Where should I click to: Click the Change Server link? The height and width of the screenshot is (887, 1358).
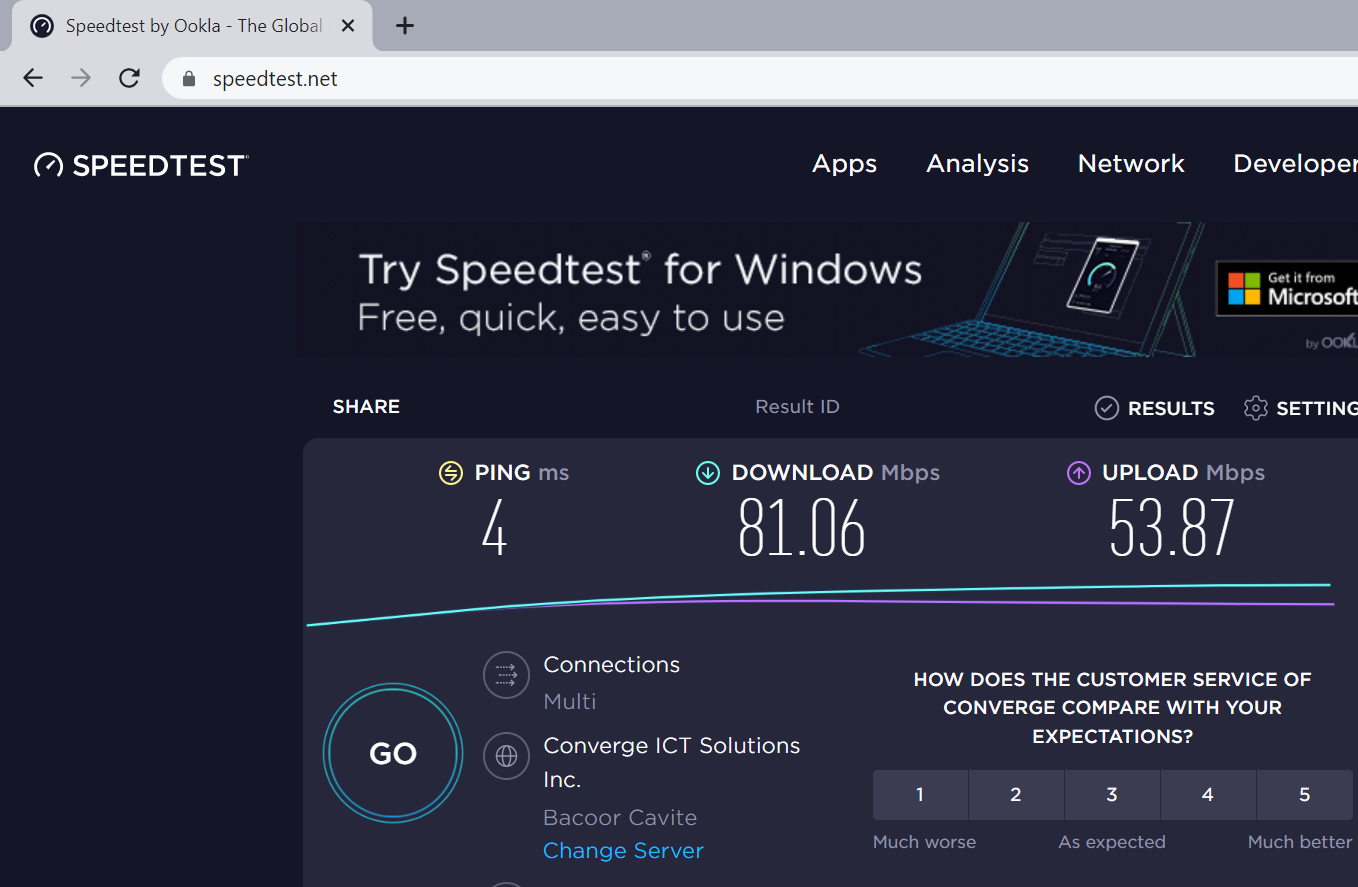coord(623,851)
